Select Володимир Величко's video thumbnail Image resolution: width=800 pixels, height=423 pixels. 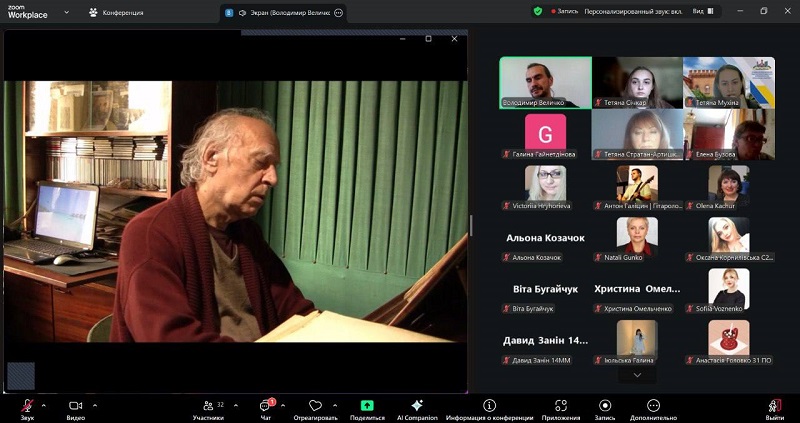[x=545, y=82]
